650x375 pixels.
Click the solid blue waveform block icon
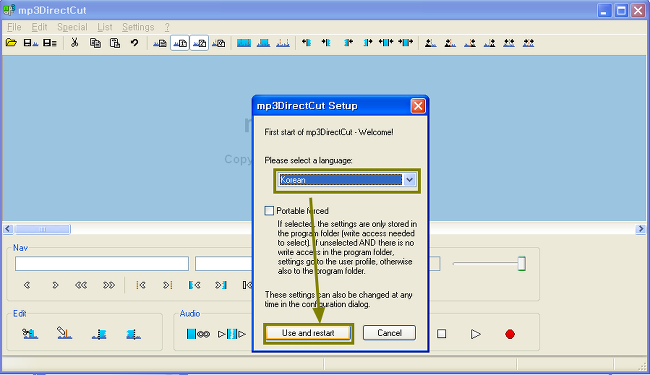pos(244,43)
